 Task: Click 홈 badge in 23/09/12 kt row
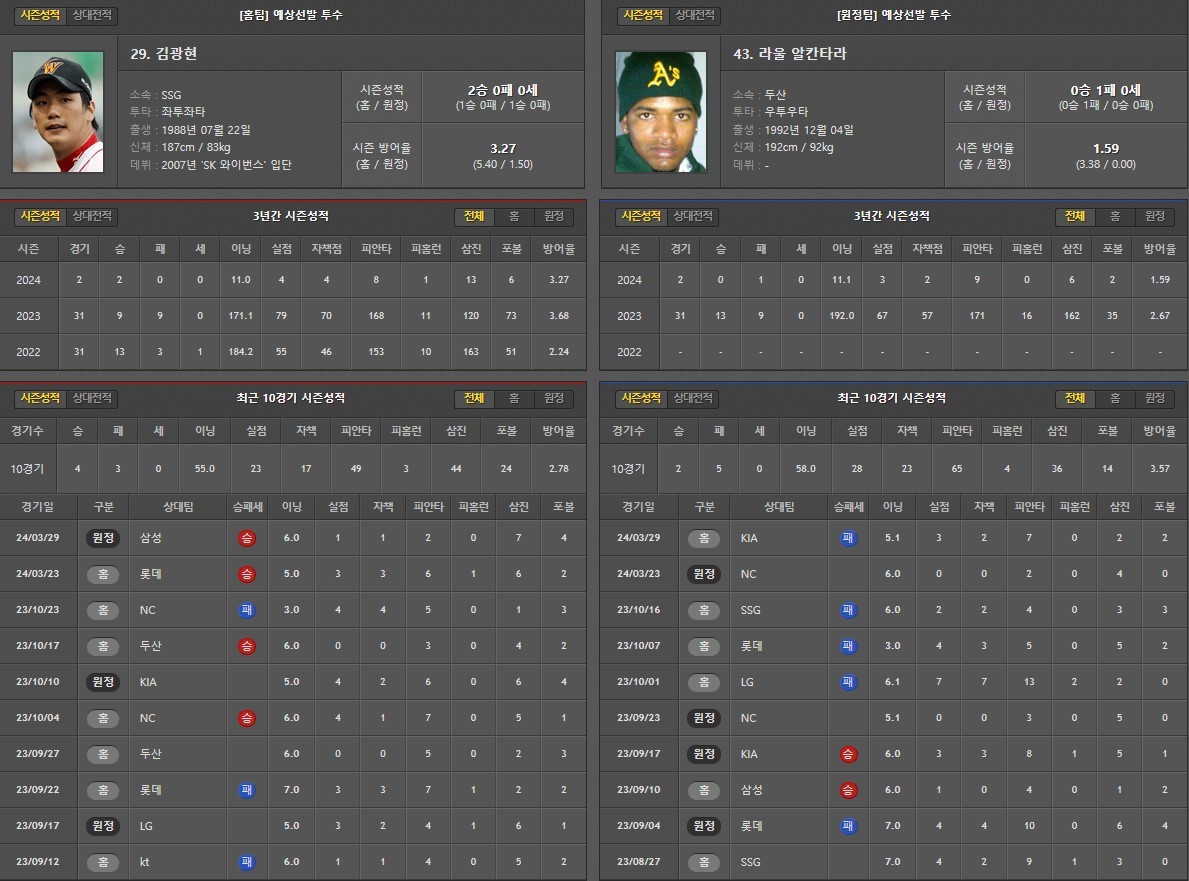click(x=103, y=862)
